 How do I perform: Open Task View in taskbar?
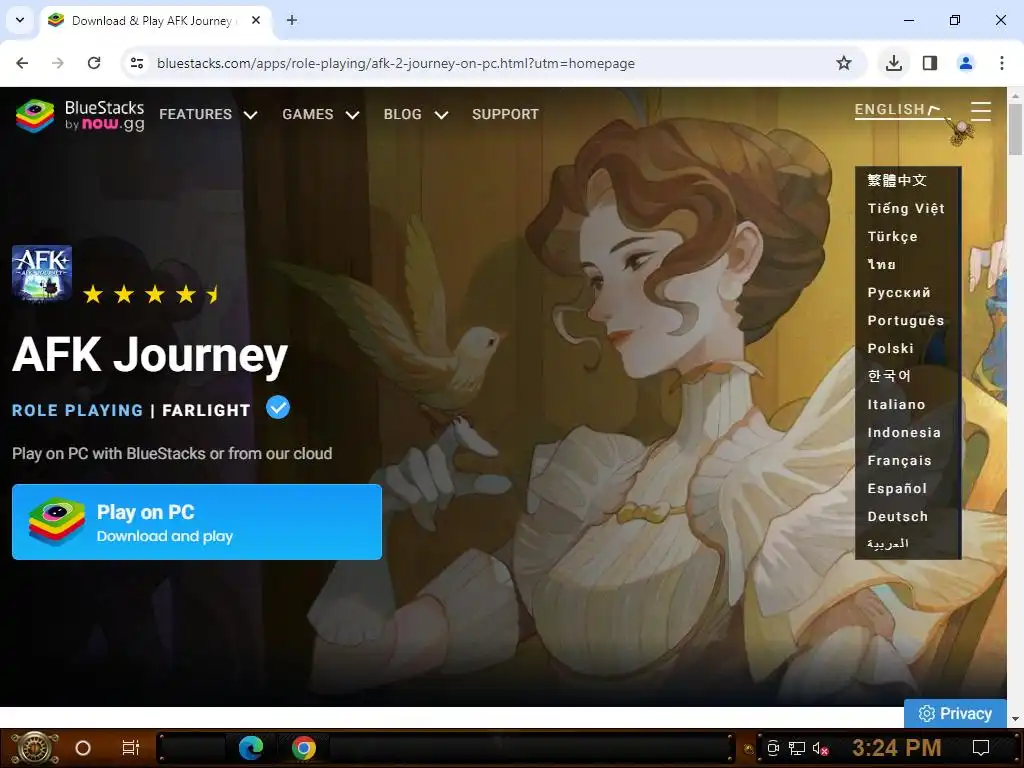point(131,748)
